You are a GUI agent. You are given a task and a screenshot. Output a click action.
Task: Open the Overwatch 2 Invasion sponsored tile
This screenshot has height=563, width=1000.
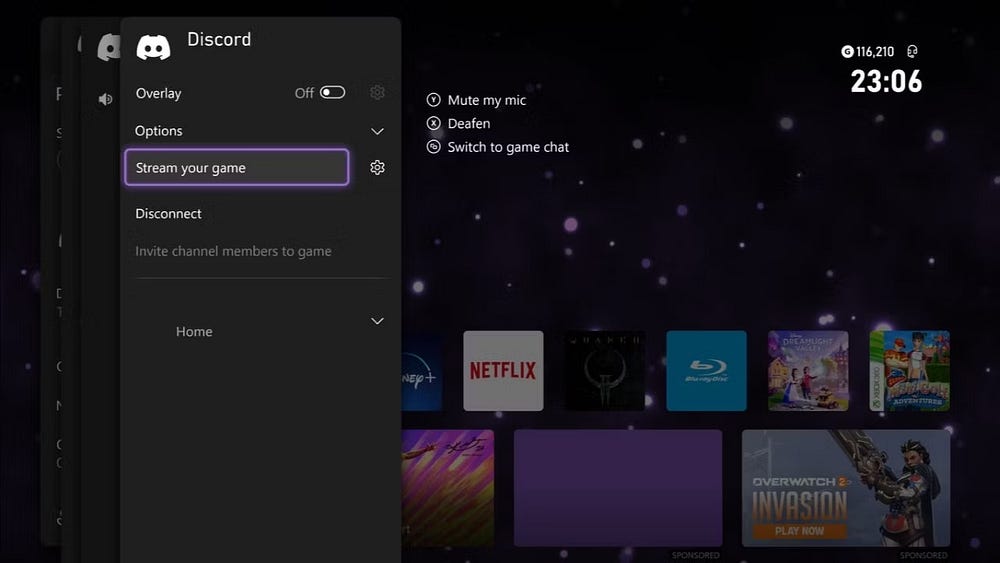[x=846, y=488]
